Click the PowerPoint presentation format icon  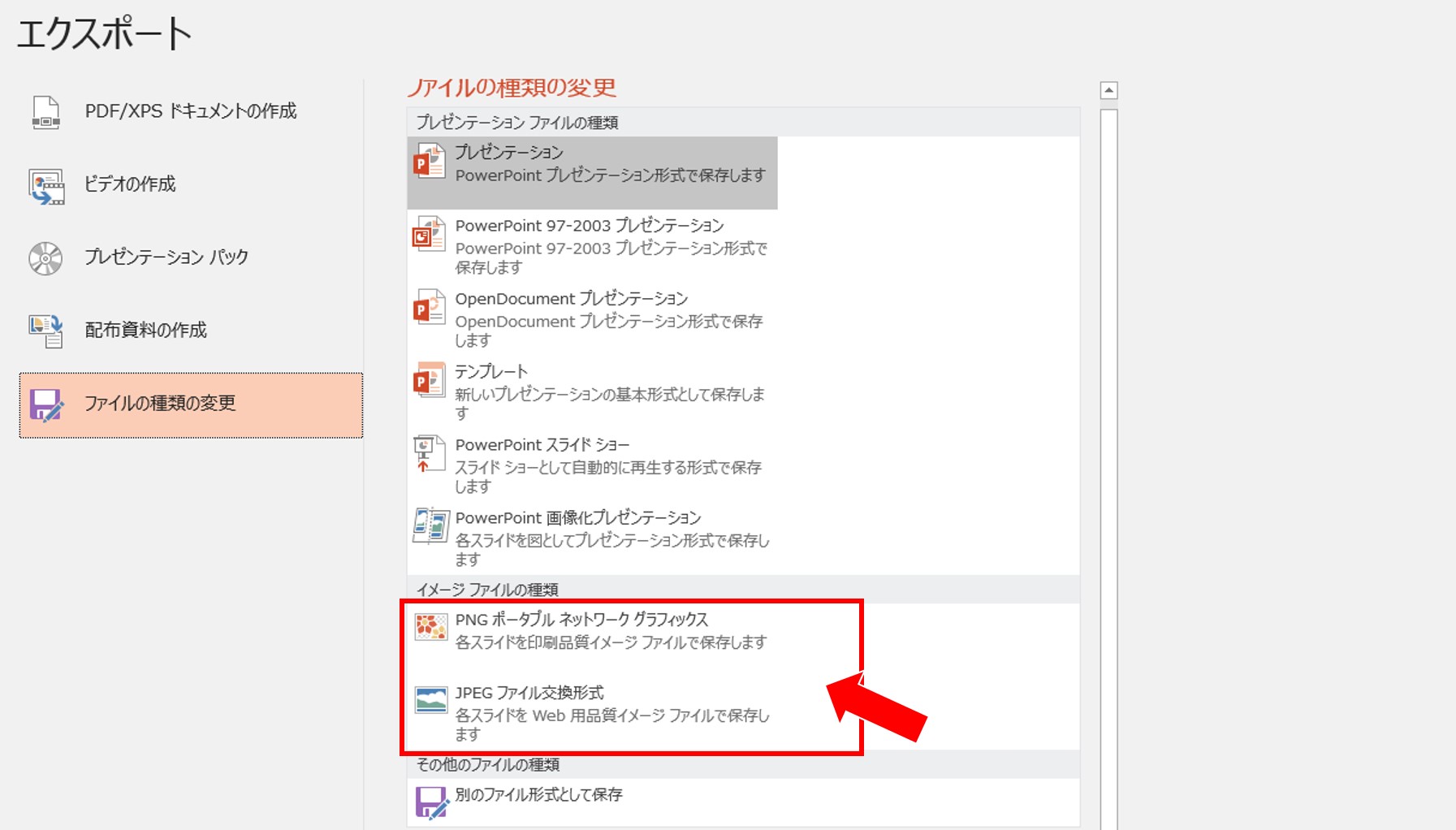430,161
